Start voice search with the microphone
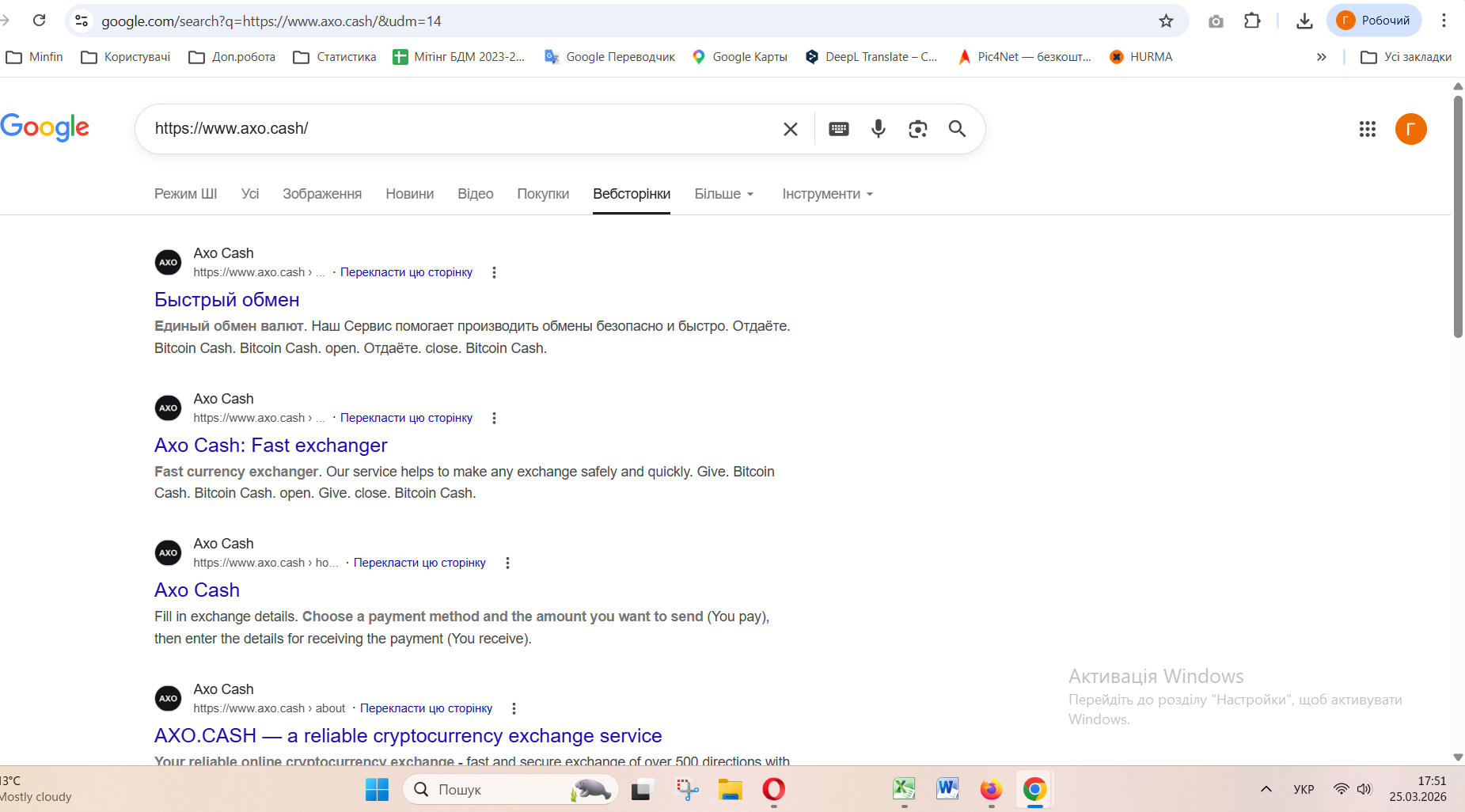 pos(879,129)
